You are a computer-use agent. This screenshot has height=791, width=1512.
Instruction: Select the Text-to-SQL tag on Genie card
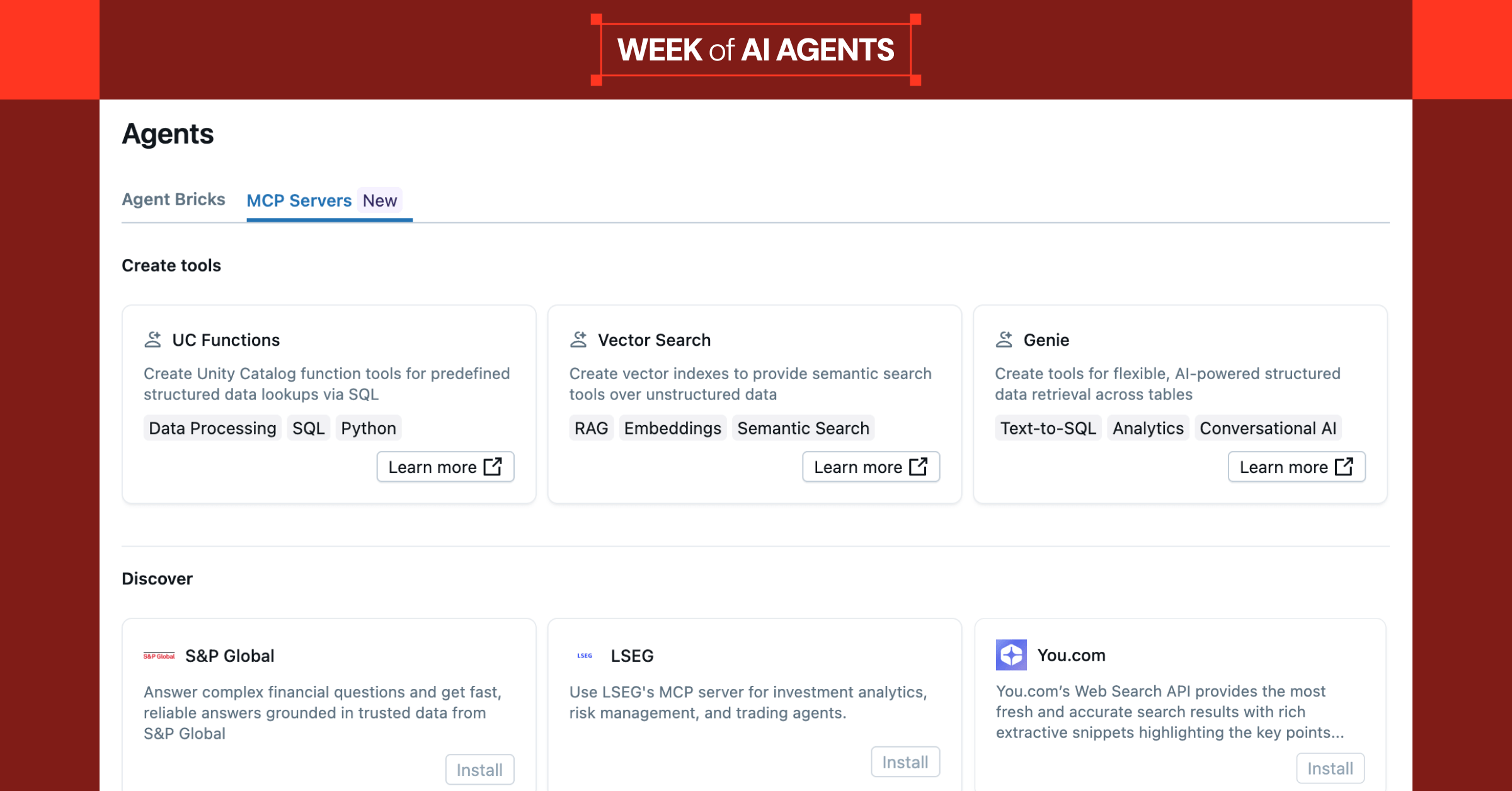click(x=1048, y=428)
